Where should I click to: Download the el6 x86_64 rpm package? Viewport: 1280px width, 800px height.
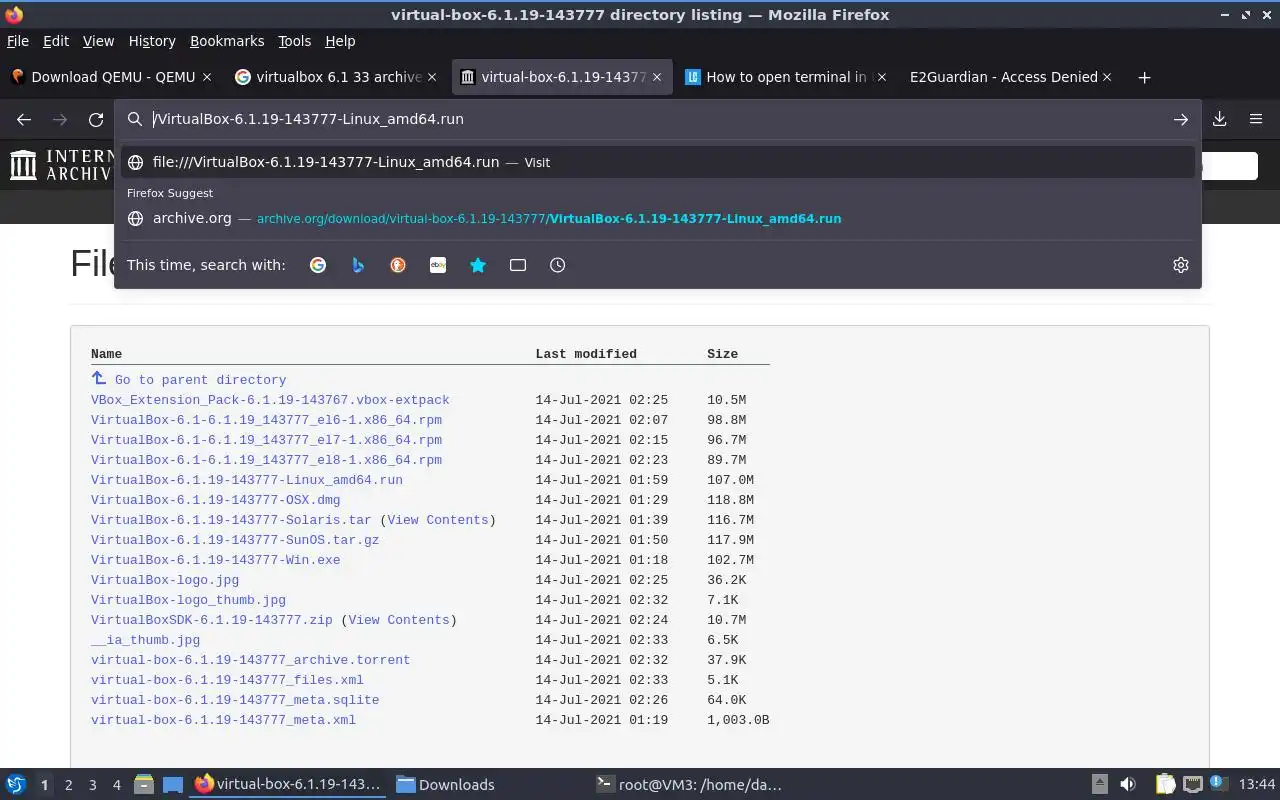click(266, 420)
